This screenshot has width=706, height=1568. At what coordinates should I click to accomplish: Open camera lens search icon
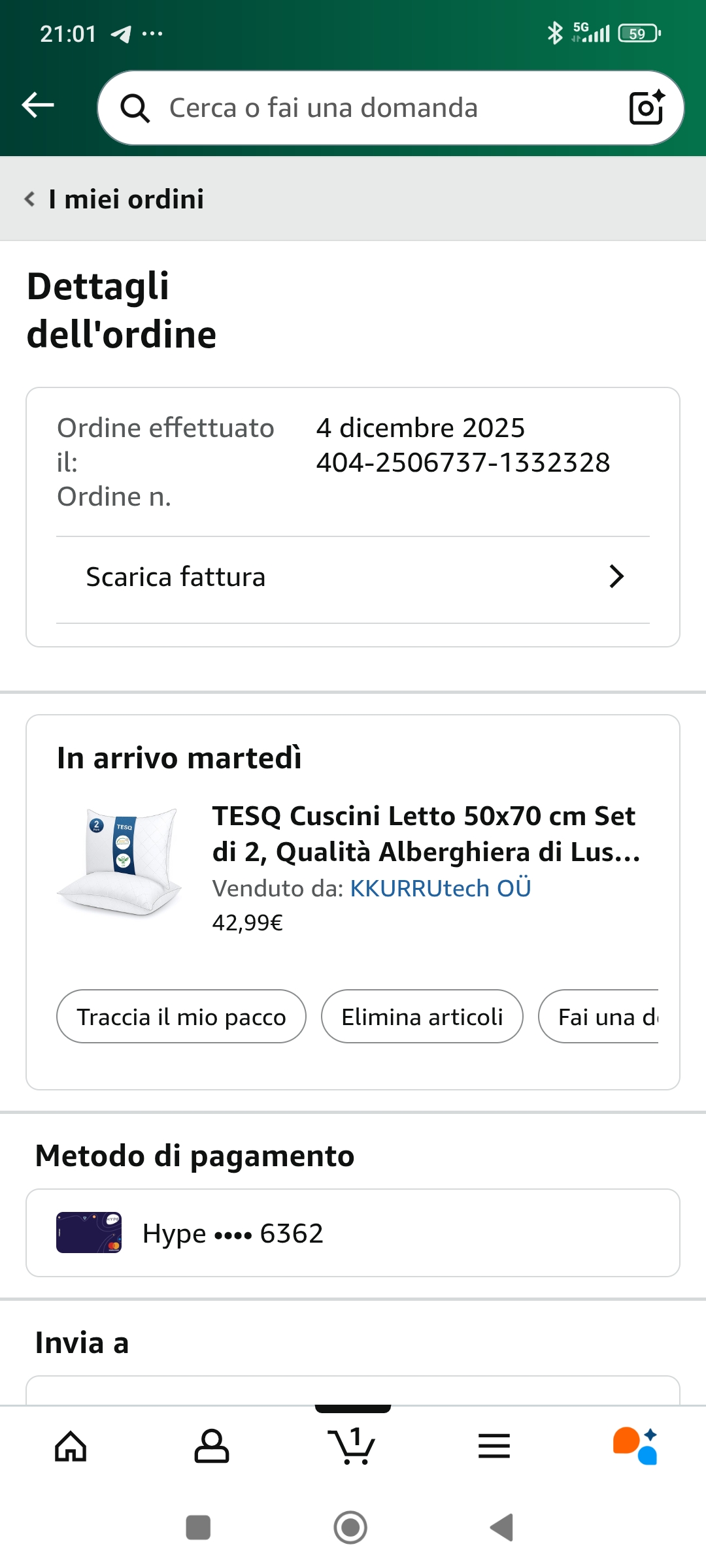pyautogui.click(x=646, y=107)
